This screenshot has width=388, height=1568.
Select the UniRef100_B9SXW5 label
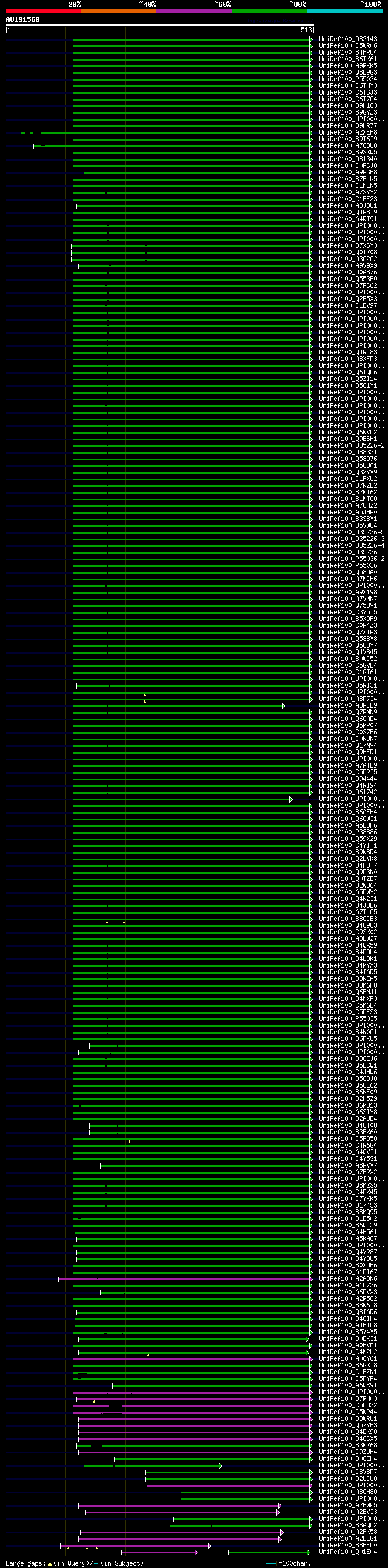348,153
